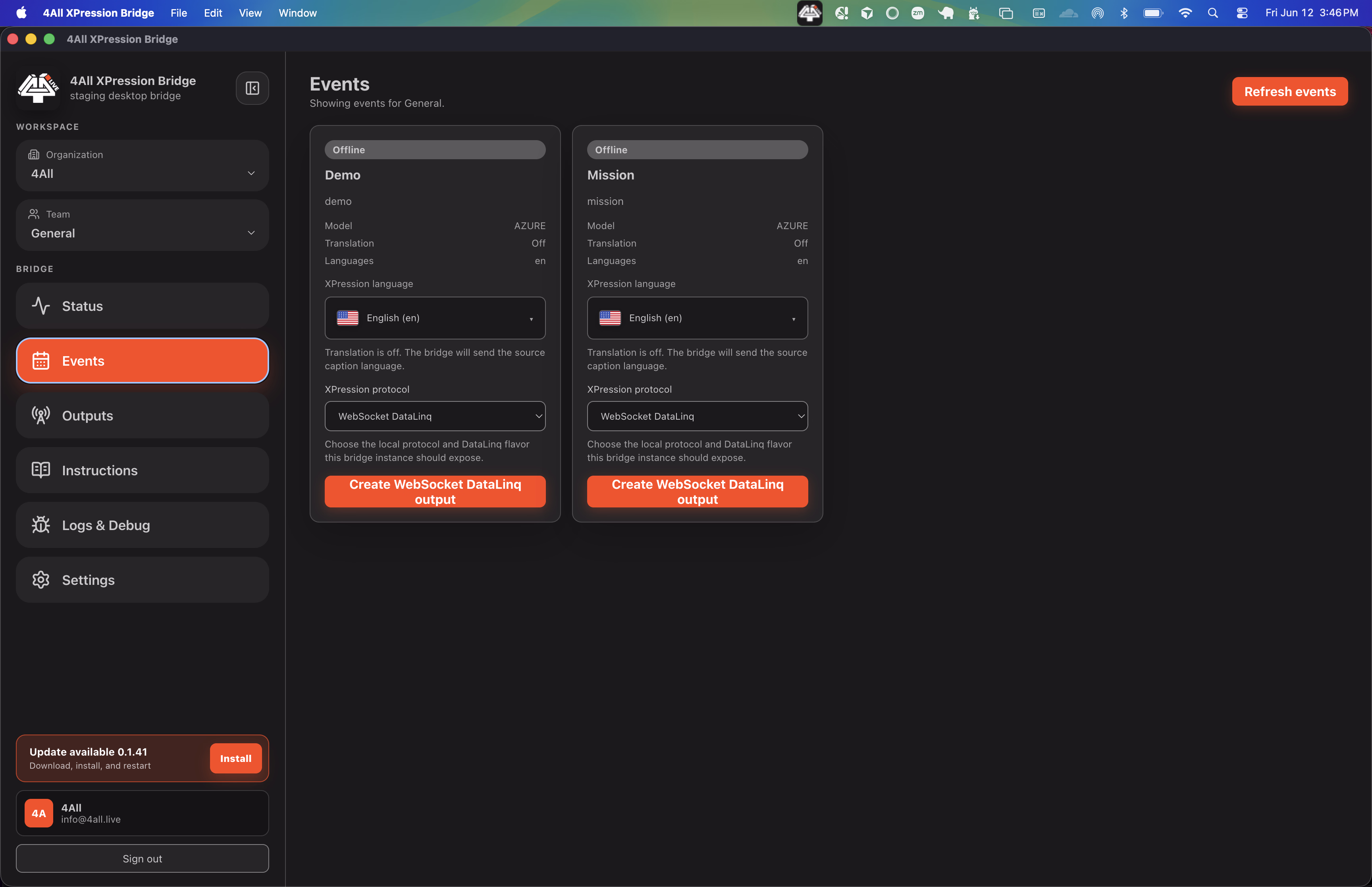Viewport: 1372px width, 887px height.
Task: Click the Team people icon
Action: tap(34, 214)
